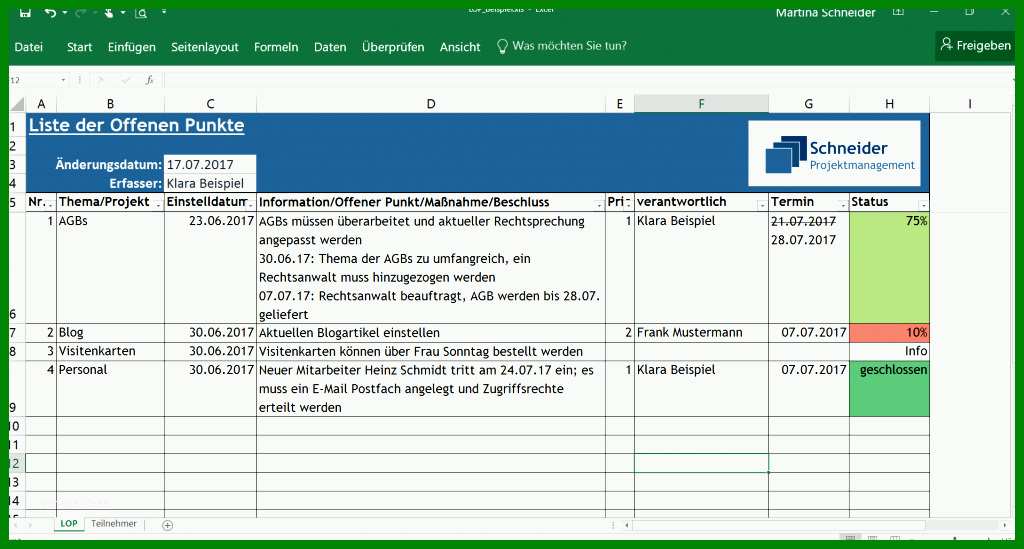Image resolution: width=1024 pixels, height=549 pixels.
Task: Select the AGBs topic cell
Action: [110, 268]
